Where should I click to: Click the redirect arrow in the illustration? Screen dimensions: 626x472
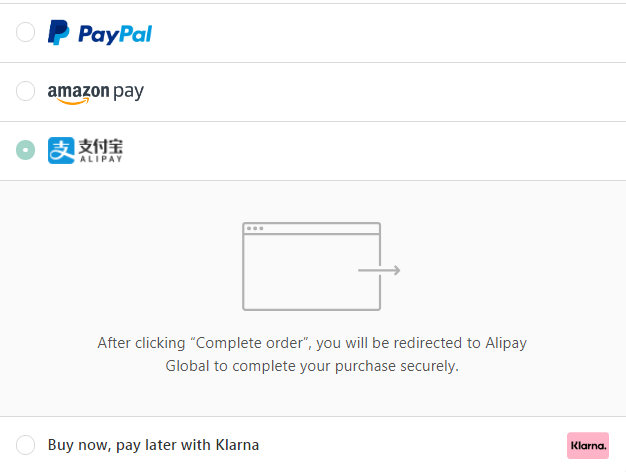pos(380,270)
